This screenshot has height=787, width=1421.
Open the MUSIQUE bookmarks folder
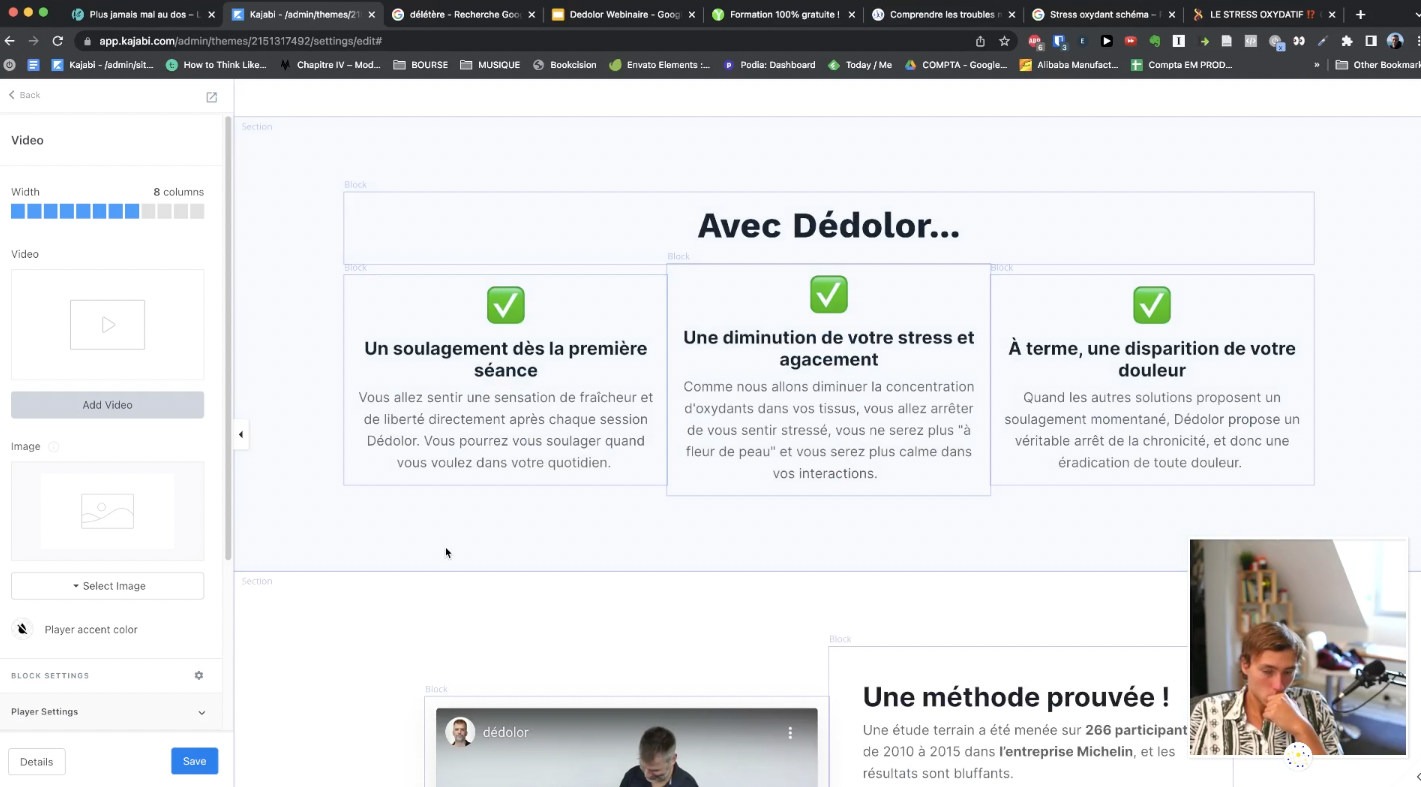(x=490, y=65)
